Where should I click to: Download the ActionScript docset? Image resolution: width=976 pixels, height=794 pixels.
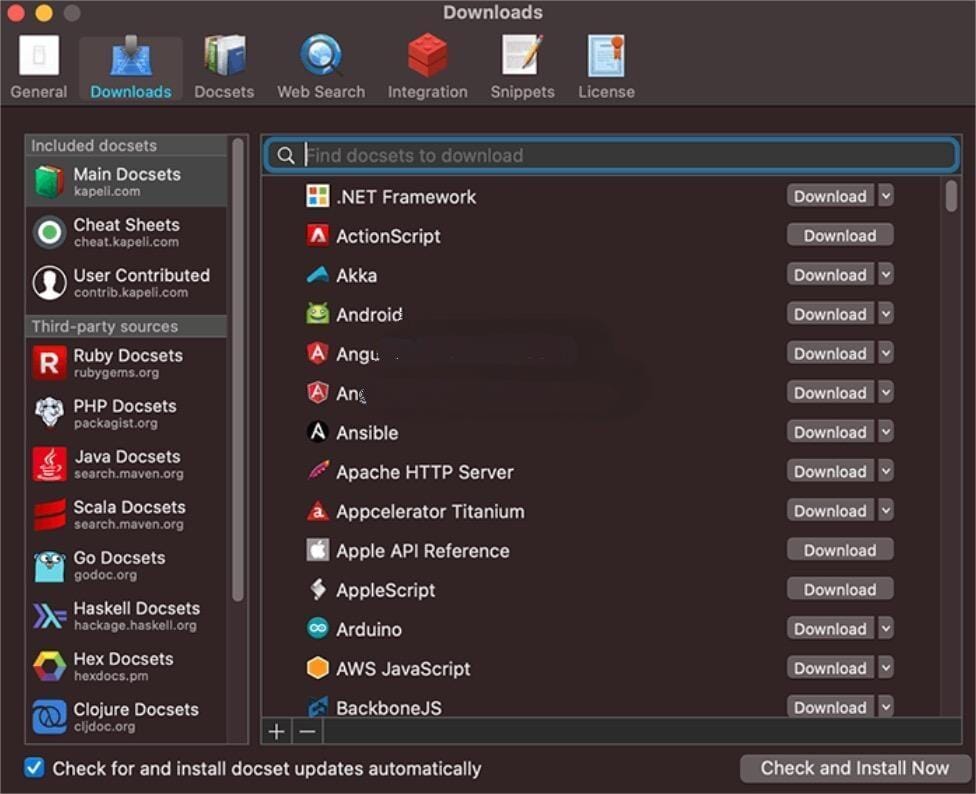tap(840, 235)
